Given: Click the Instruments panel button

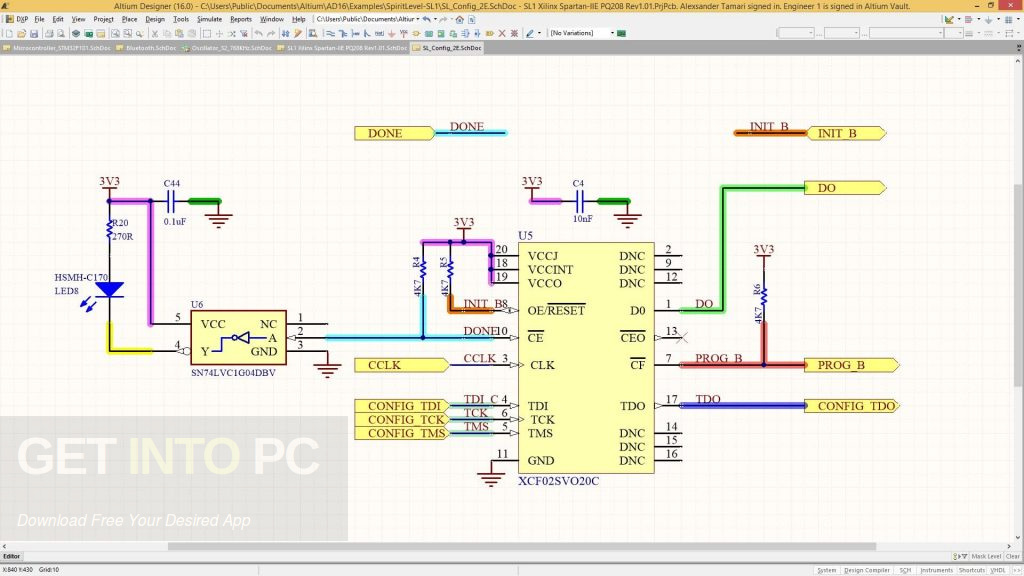Looking at the screenshot, I should click(936, 570).
